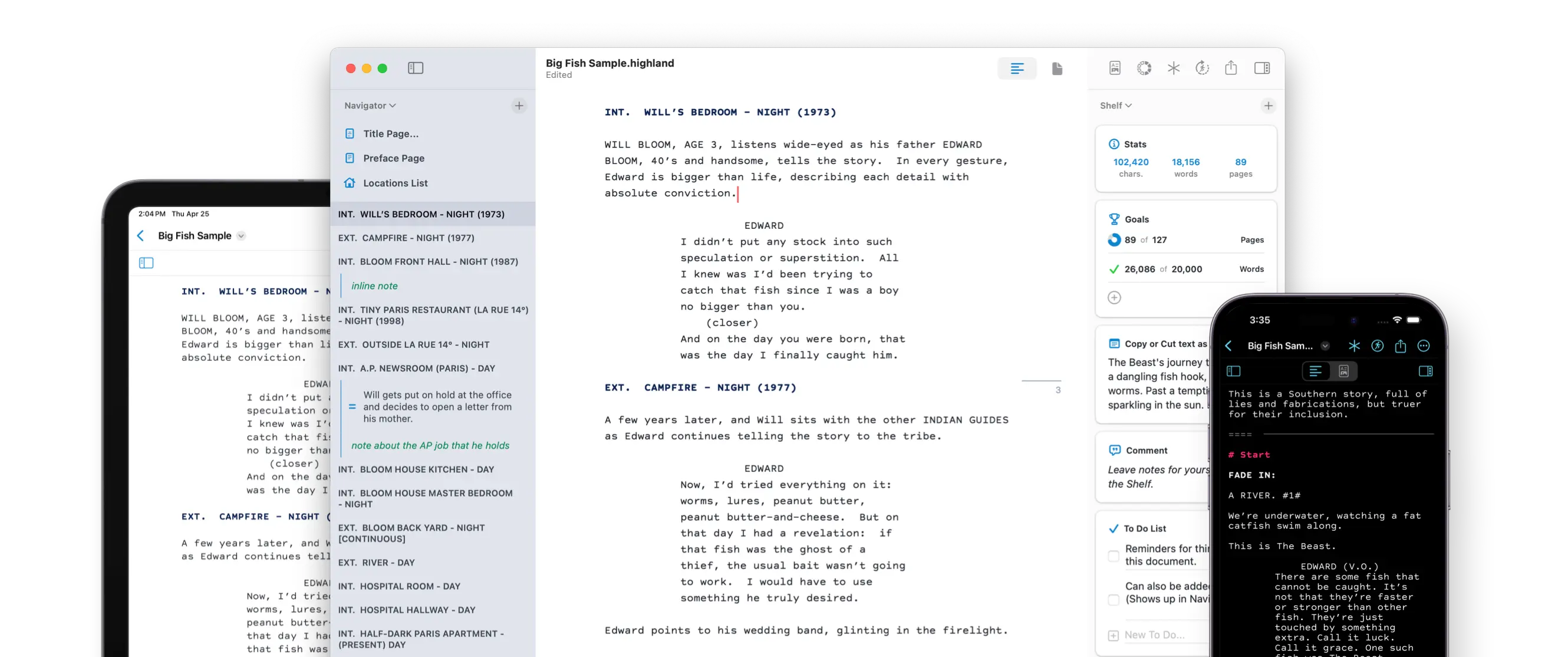Click the green 'inline note' in Navigator
The image size is (1568, 657).
tap(374, 285)
